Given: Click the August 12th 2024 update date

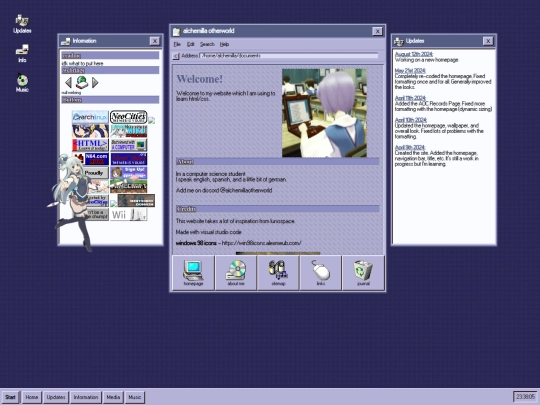Looking at the screenshot, I should [414, 54].
